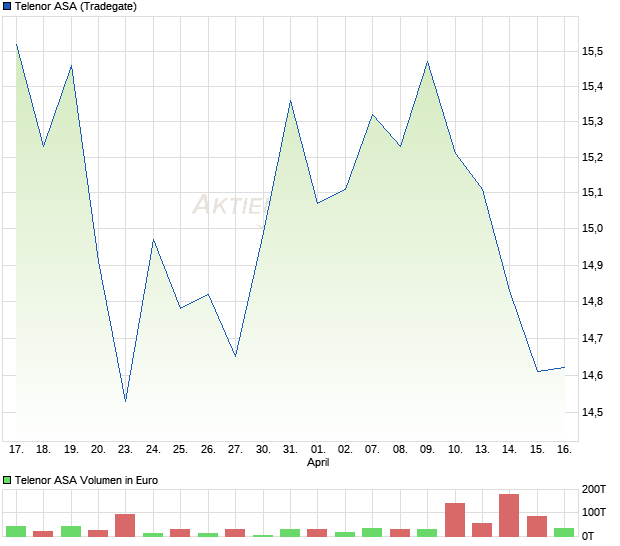Click the green Volumen legend square
The height and width of the screenshot is (546, 620).
[7, 480]
